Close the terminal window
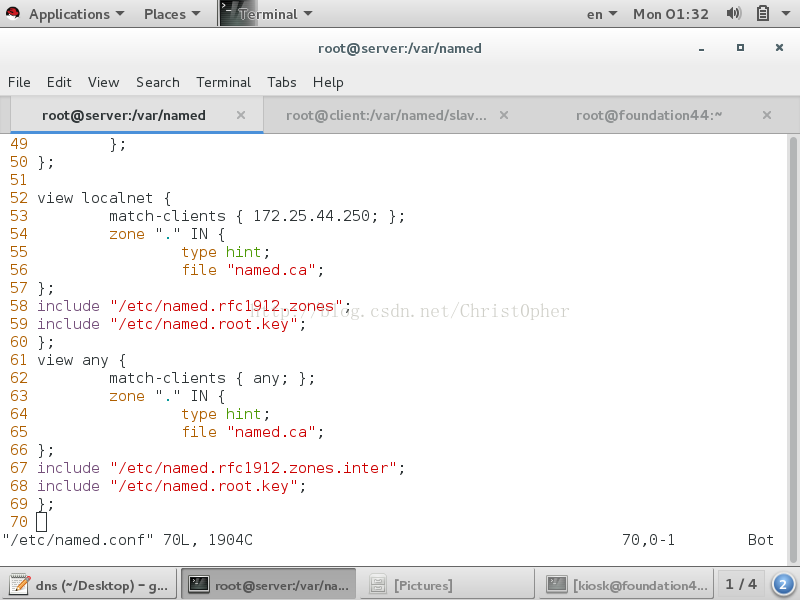This screenshot has width=800, height=600. coord(779,47)
